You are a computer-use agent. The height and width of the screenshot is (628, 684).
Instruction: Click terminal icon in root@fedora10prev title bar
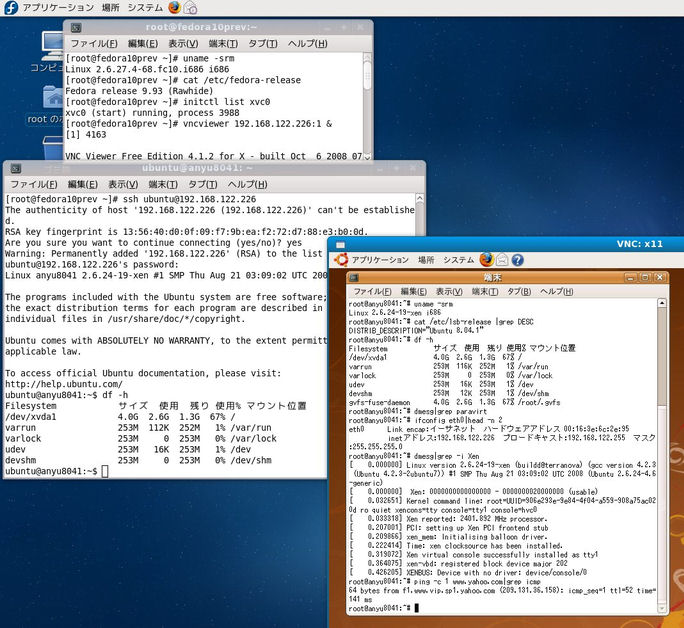tap(76, 27)
